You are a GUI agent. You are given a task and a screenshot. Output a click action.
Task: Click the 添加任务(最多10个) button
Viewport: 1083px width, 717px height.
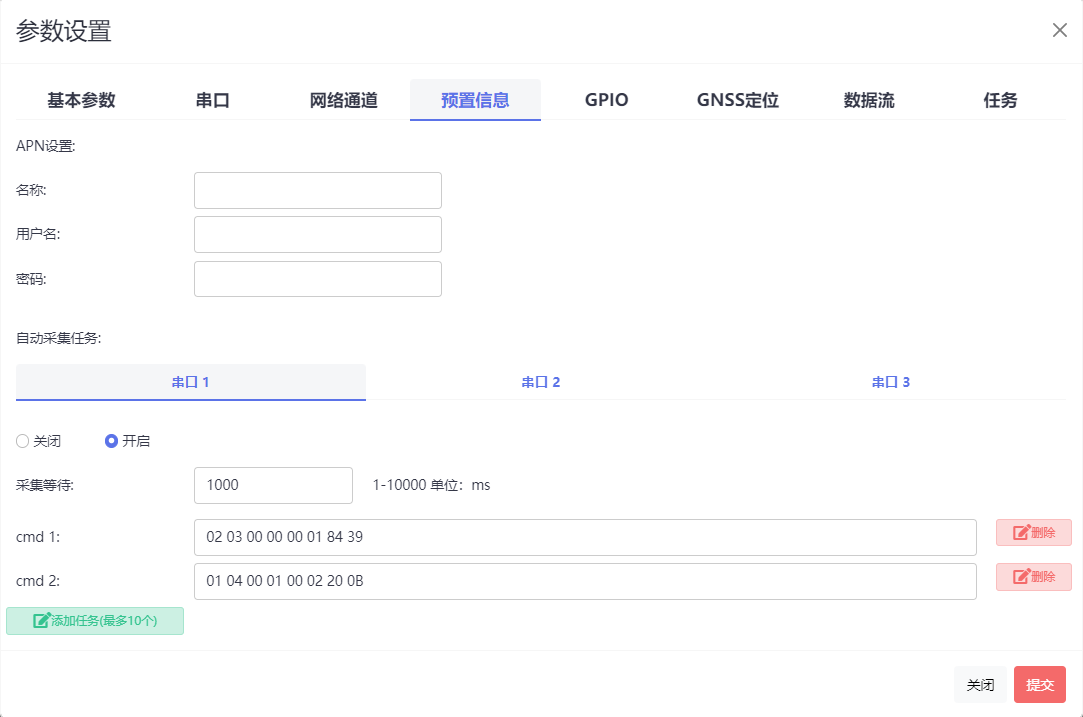pos(95,621)
